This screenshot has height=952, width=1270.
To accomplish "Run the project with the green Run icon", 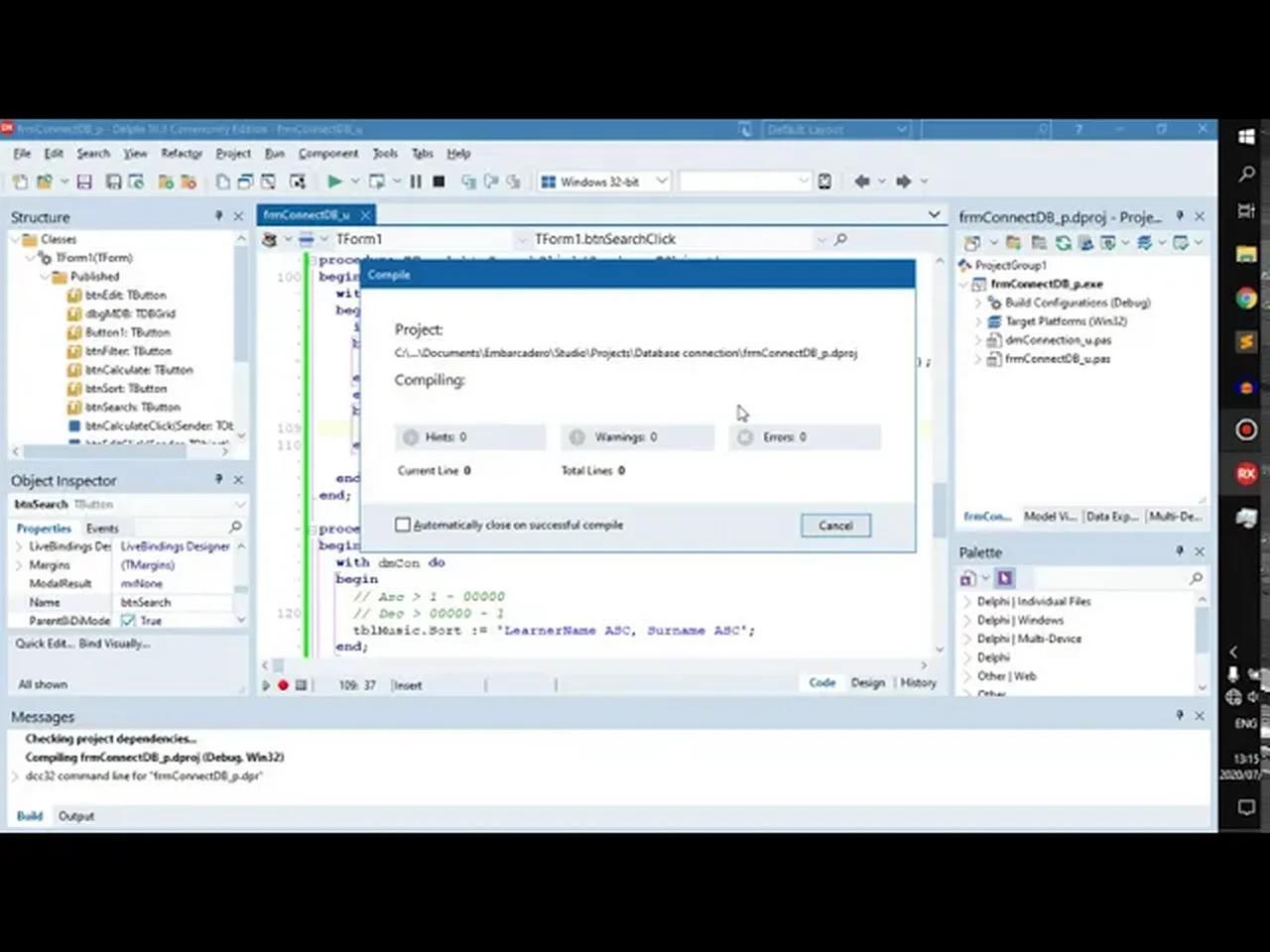I will pyautogui.click(x=334, y=181).
